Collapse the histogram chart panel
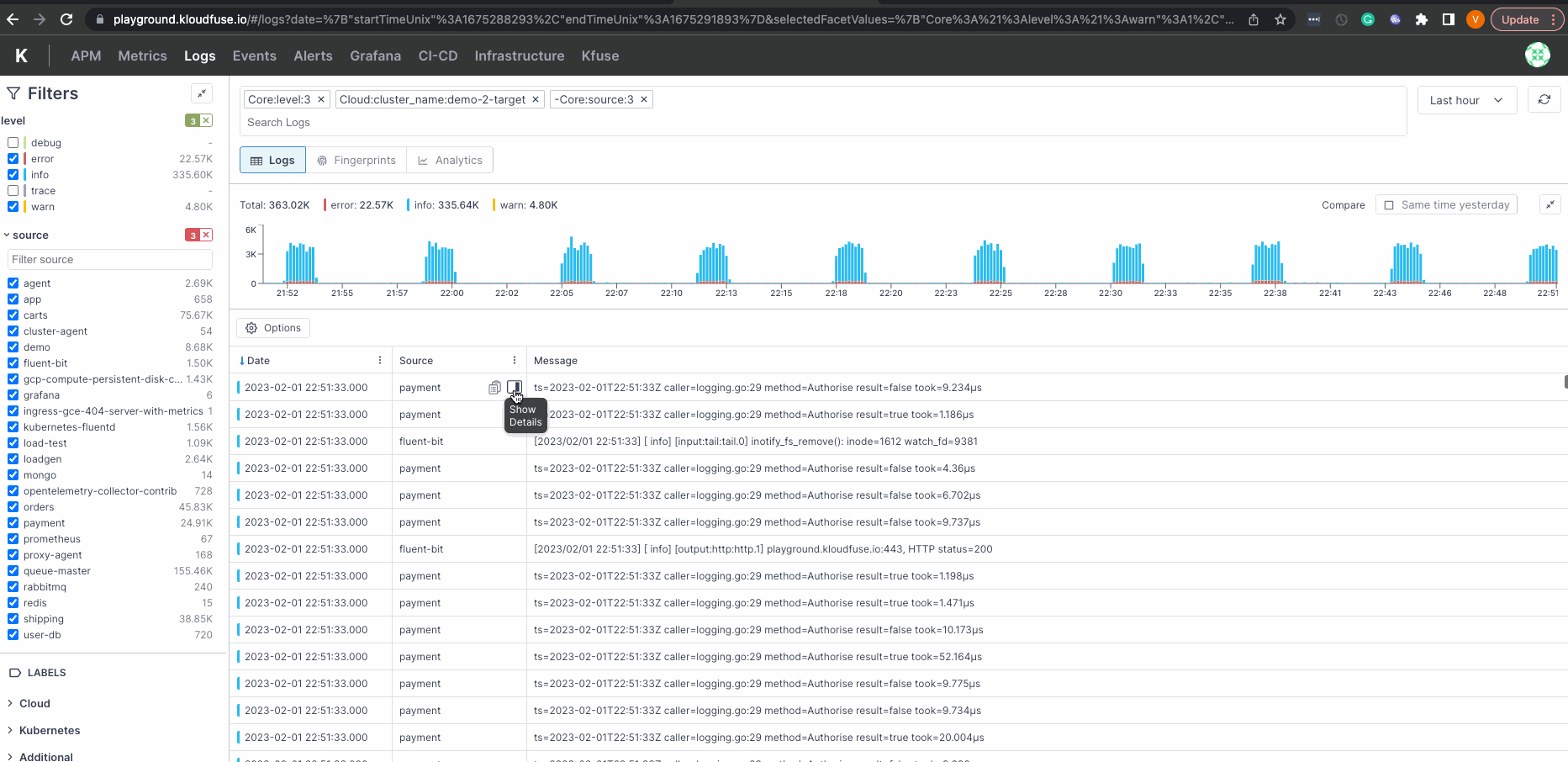1568x762 pixels. (1550, 204)
